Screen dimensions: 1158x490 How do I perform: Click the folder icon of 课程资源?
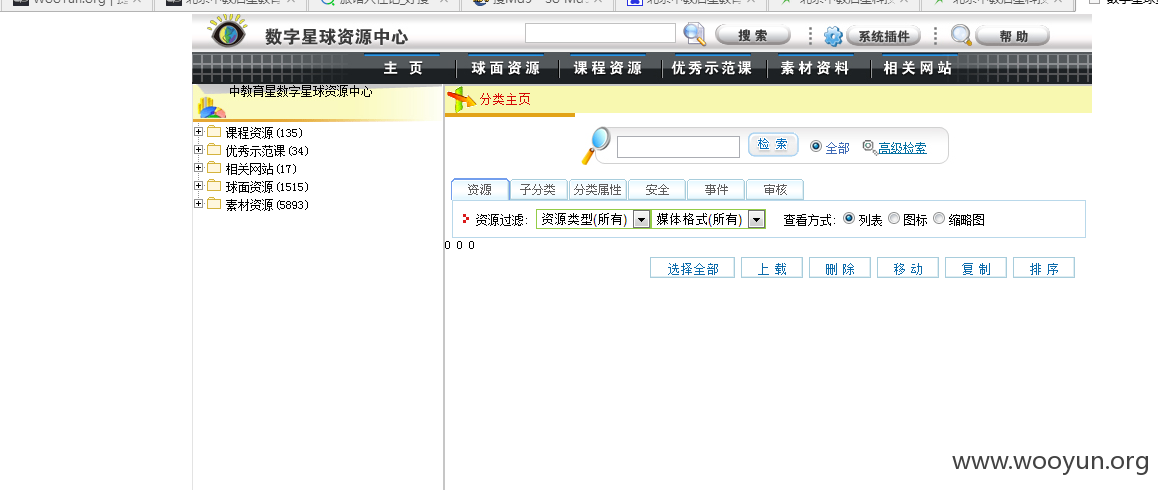214,132
